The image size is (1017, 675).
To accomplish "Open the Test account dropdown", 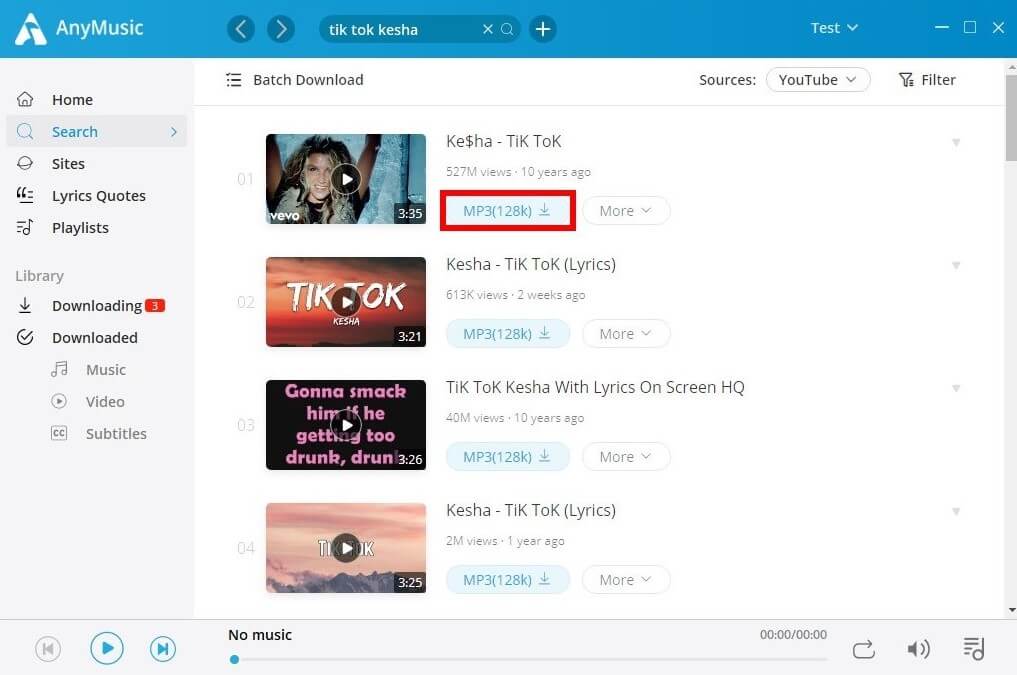I will coord(834,28).
